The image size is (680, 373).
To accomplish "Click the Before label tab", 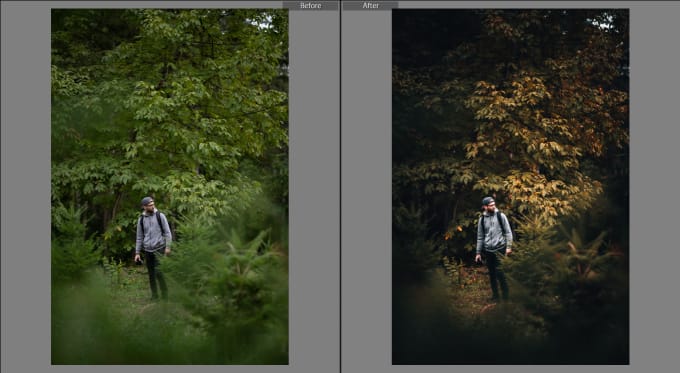I will click(311, 5).
